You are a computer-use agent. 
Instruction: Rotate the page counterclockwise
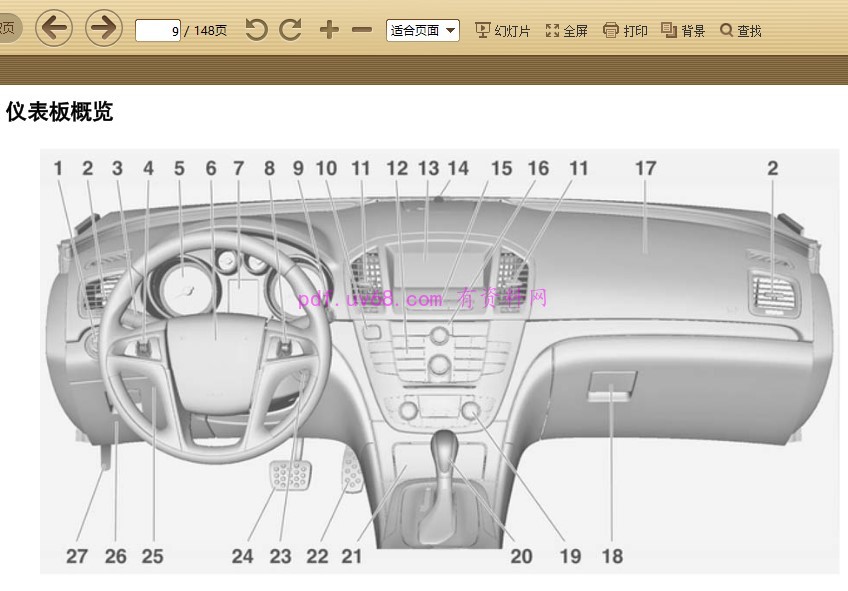click(x=256, y=30)
